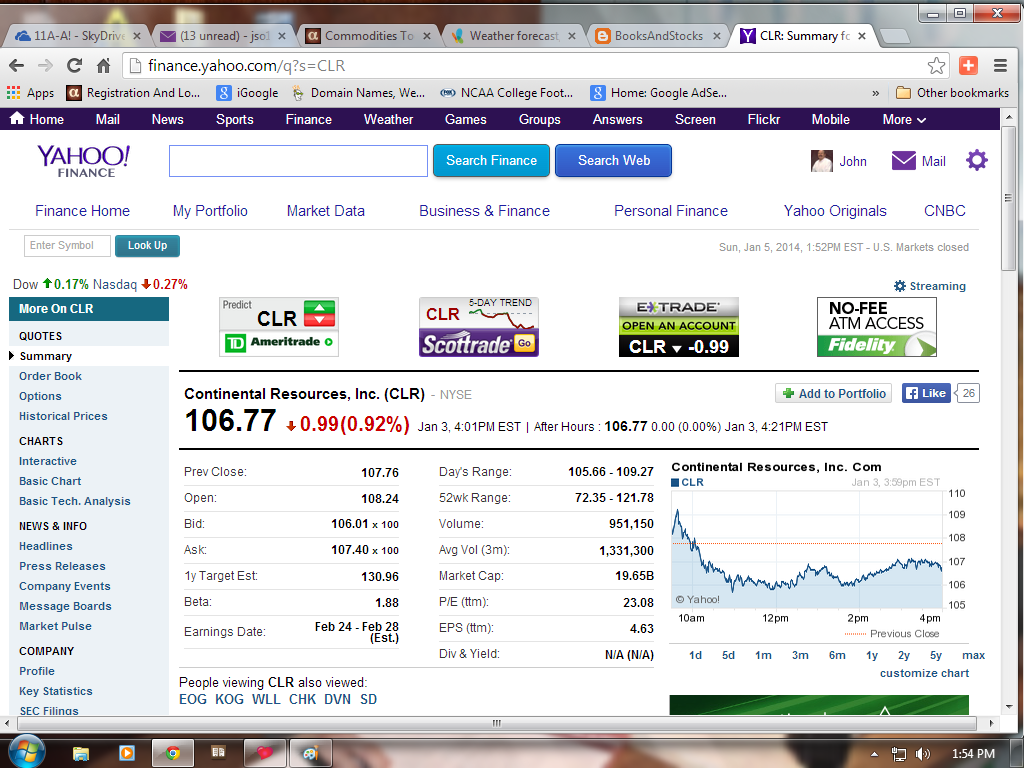Click customize chart link
Image resolution: width=1024 pixels, height=768 pixels.
pyautogui.click(x=924, y=673)
